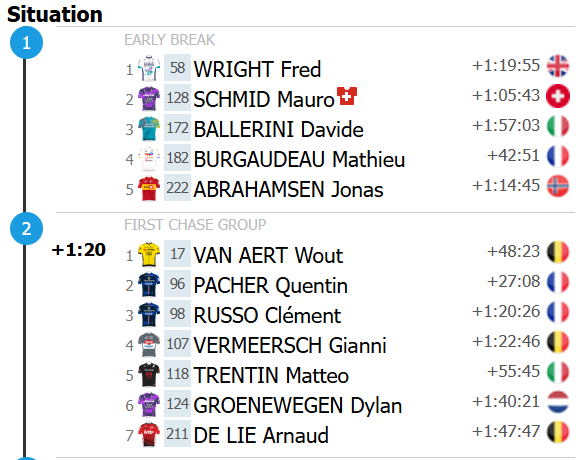Screen dimensions: 586x460
Task: Open rider WRIGHT Fred's profile link
Action: (257, 69)
